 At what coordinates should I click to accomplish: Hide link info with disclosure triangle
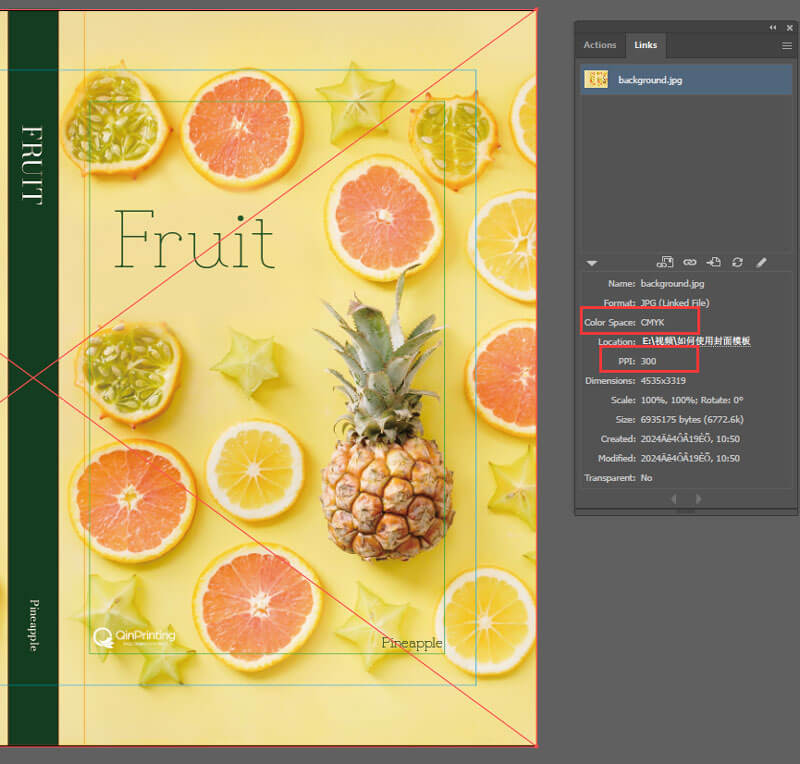pyautogui.click(x=592, y=263)
